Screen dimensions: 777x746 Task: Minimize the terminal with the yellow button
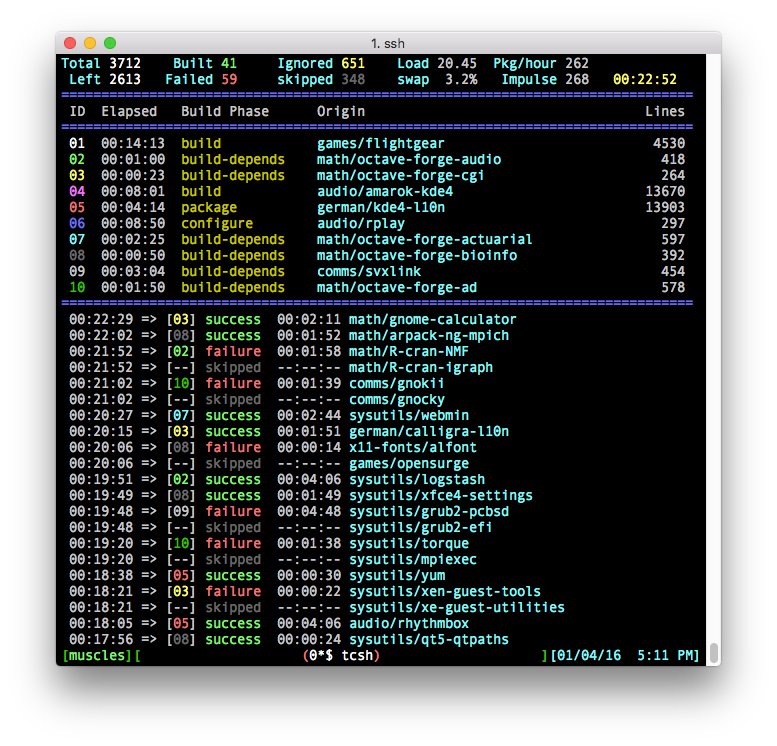[90, 43]
